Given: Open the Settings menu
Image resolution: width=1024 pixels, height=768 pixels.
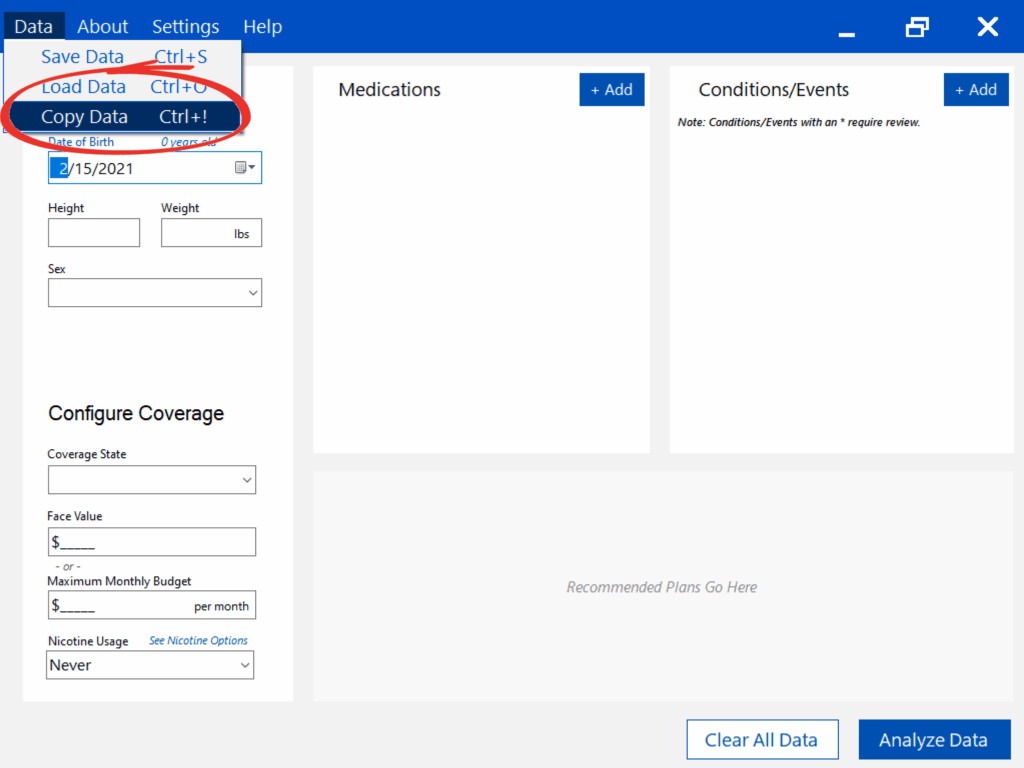Looking at the screenshot, I should [185, 27].
